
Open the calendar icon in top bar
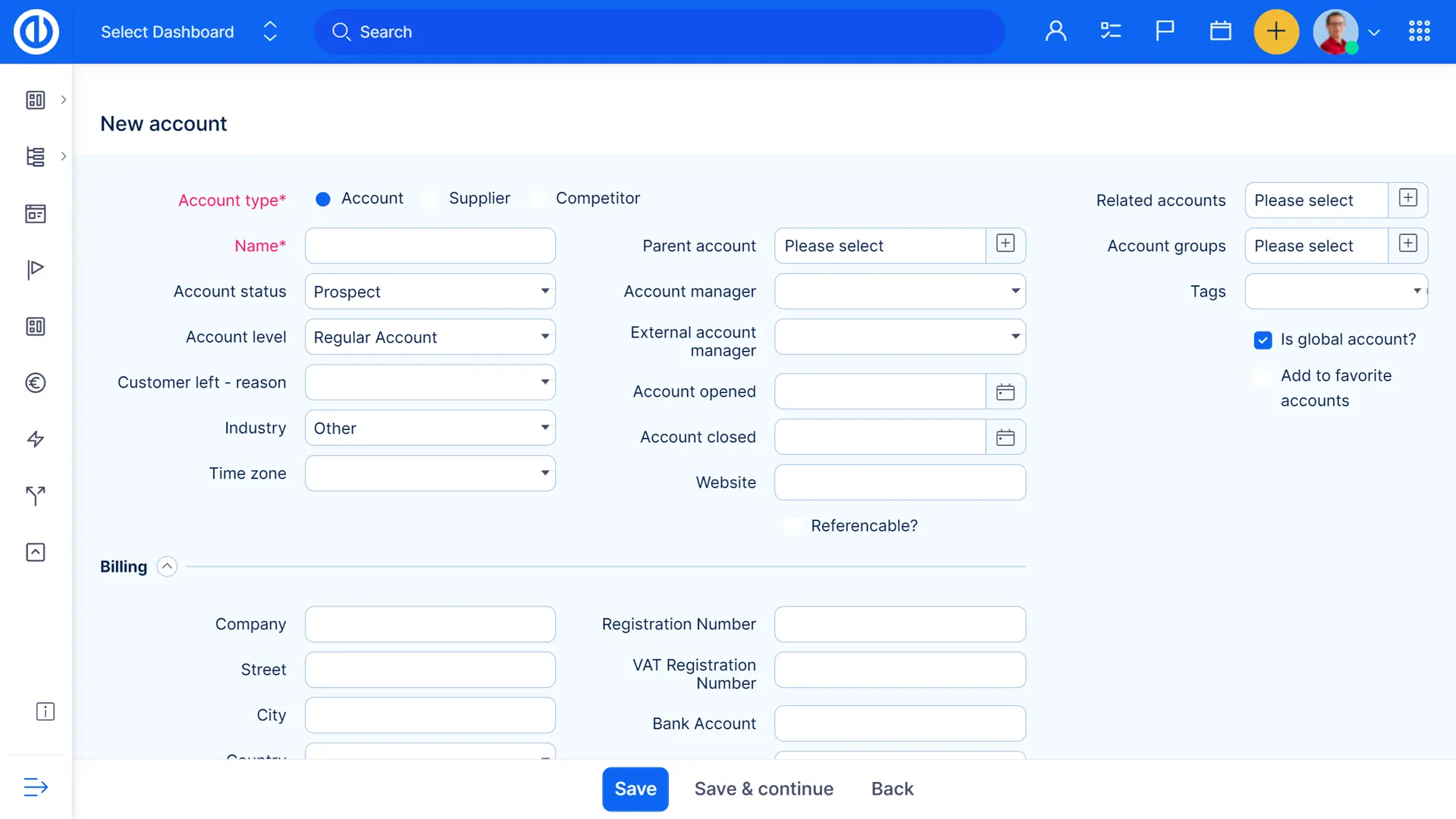(x=1220, y=31)
